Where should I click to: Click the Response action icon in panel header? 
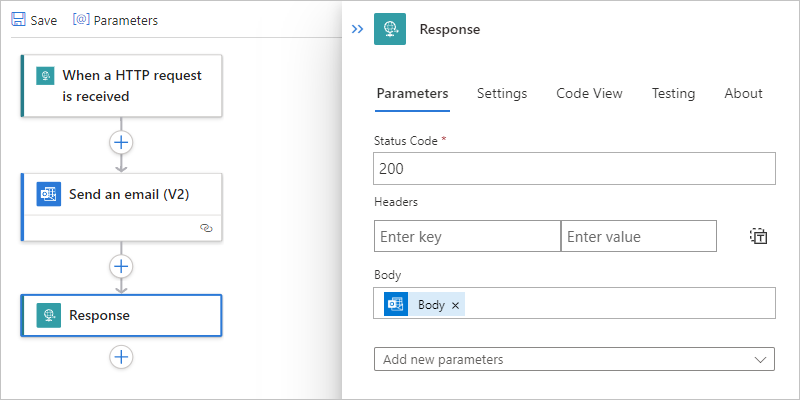390,30
